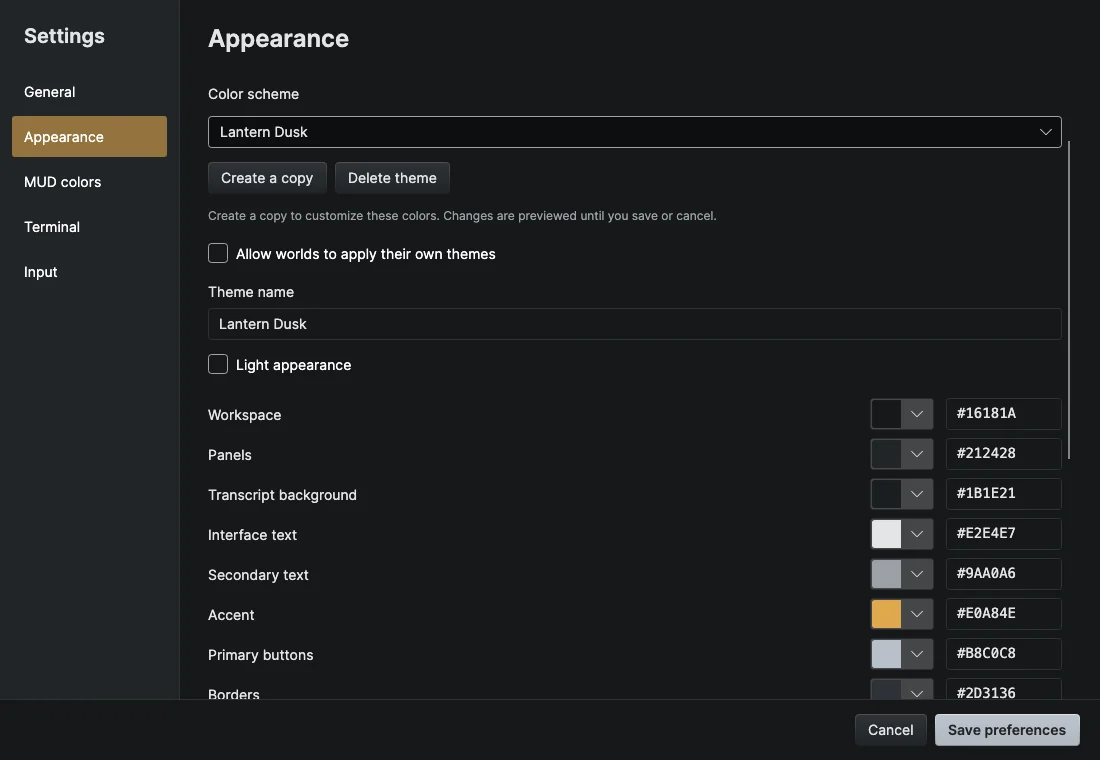Edit the Transcript background hex #1B1E21
The image size is (1100, 760).
(x=1003, y=494)
